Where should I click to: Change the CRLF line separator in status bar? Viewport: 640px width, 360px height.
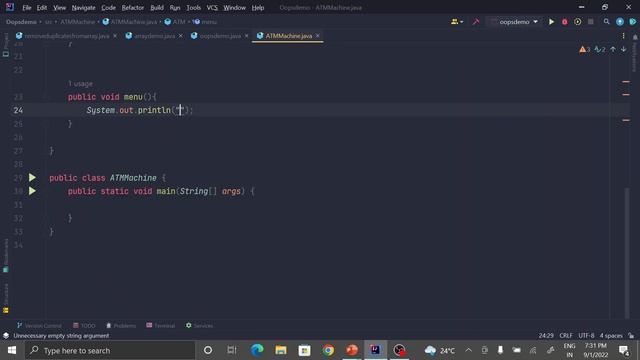[x=566, y=336]
